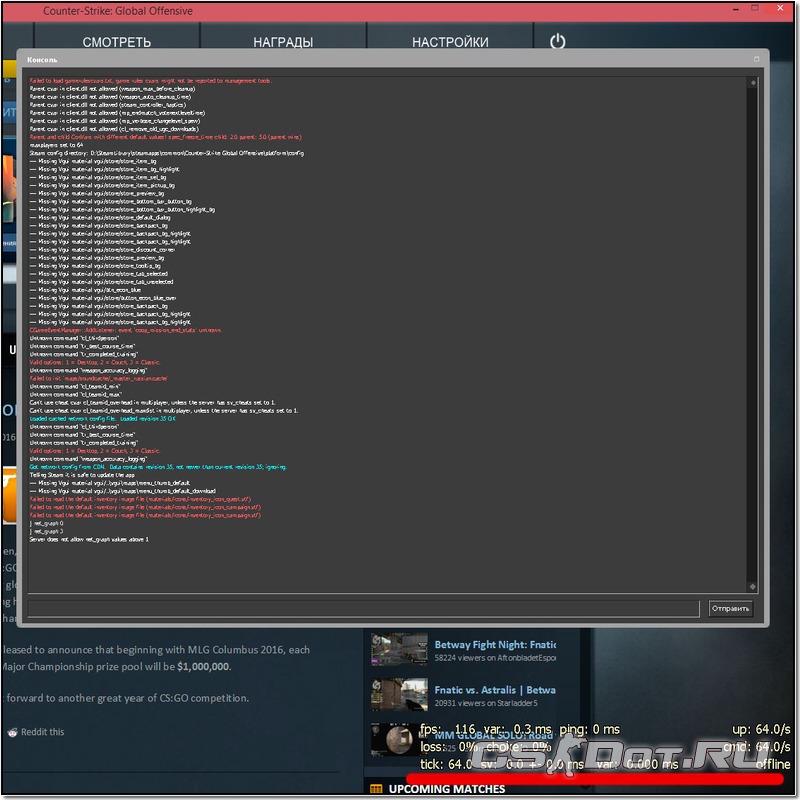Click the Отправить submit button

pos(731,608)
